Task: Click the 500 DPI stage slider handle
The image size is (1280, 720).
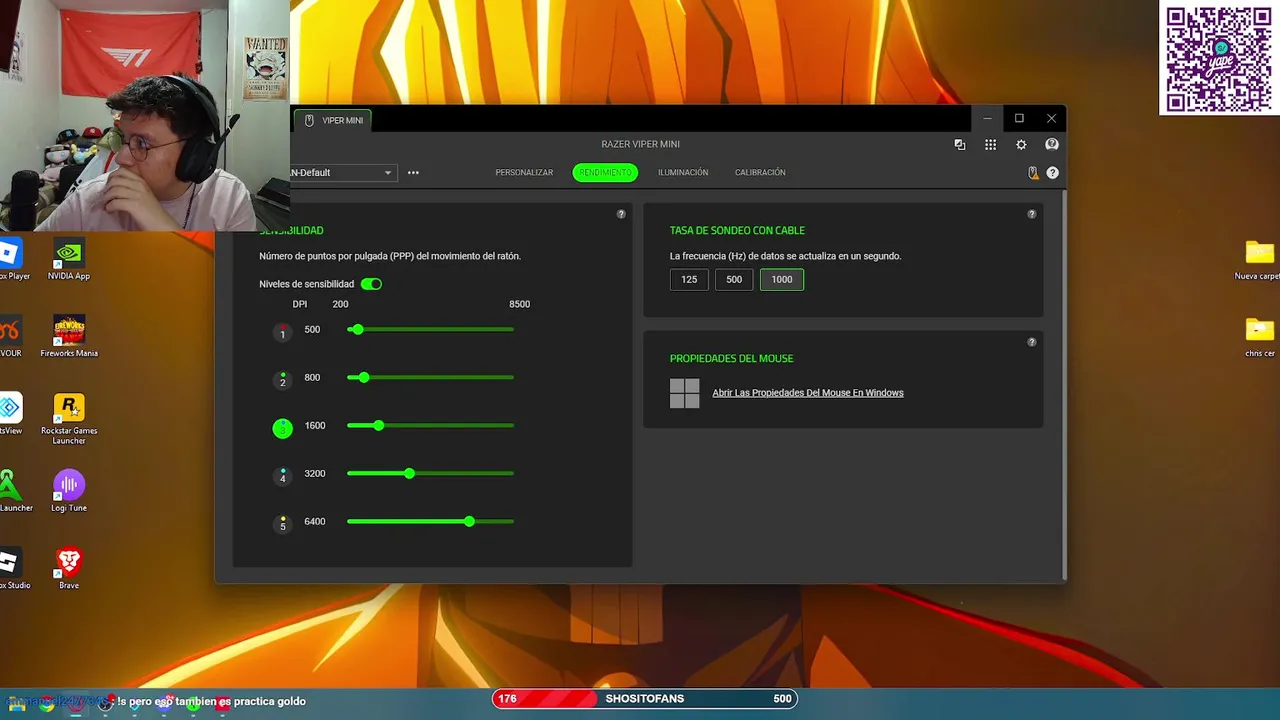Action: tap(357, 329)
